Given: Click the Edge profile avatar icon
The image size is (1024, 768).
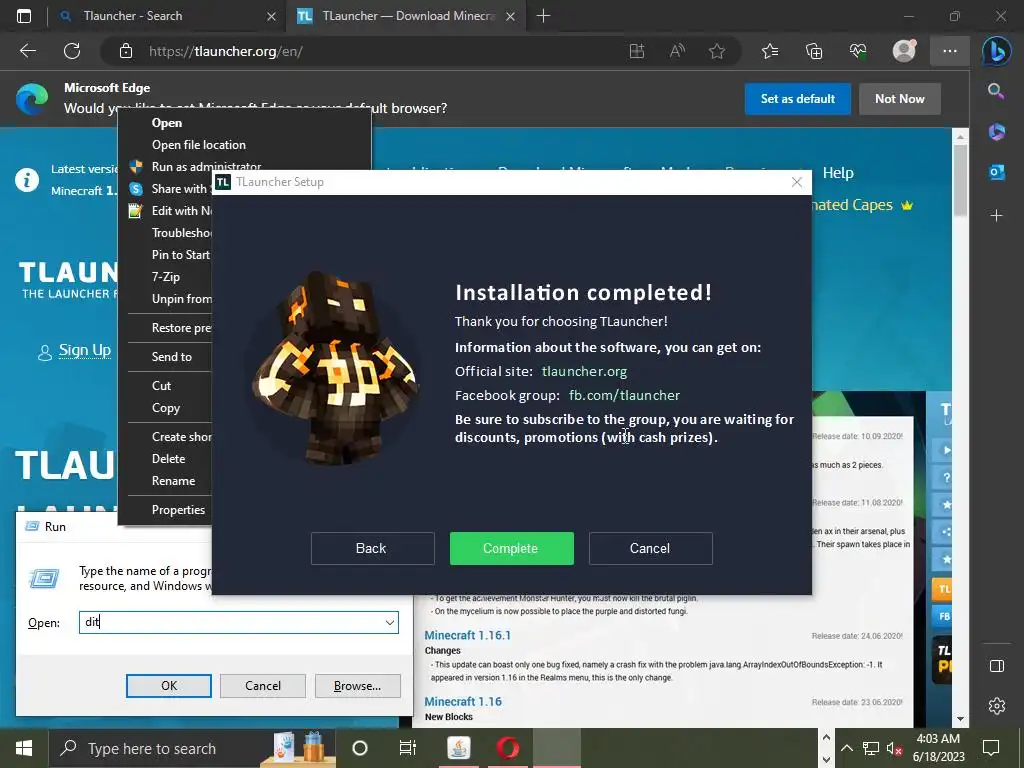Looking at the screenshot, I should coord(904,51).
